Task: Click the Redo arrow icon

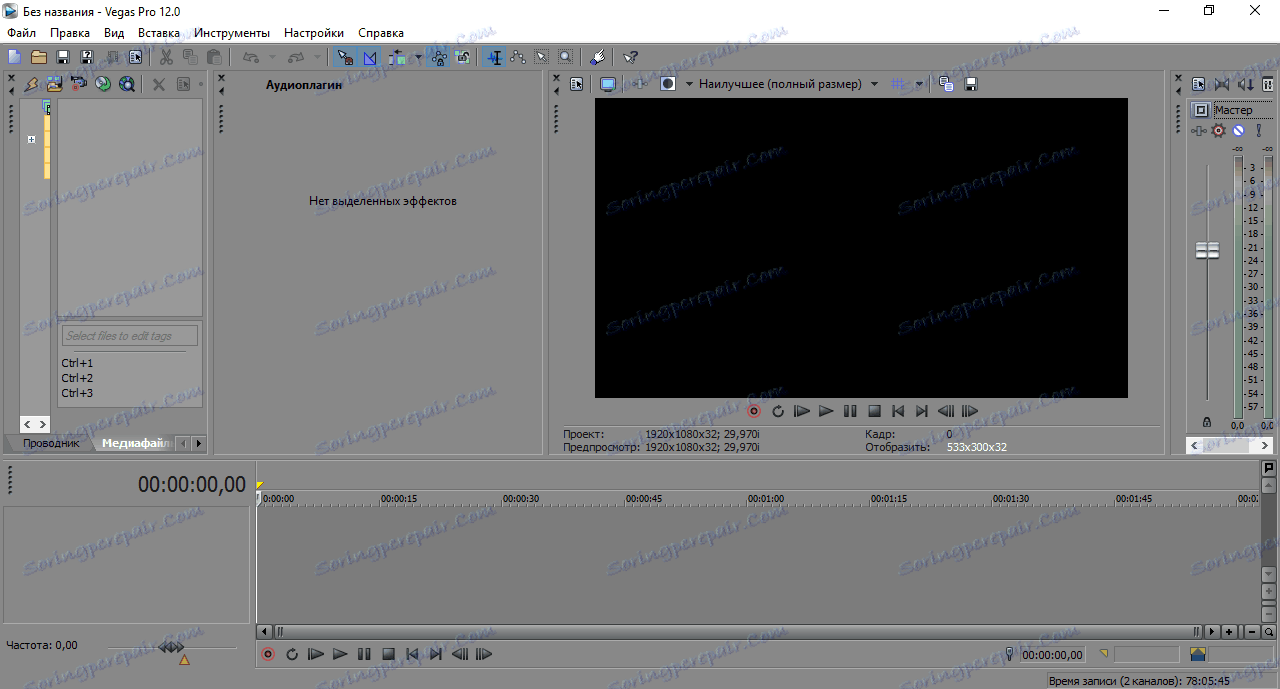Action: coord(296,57)
